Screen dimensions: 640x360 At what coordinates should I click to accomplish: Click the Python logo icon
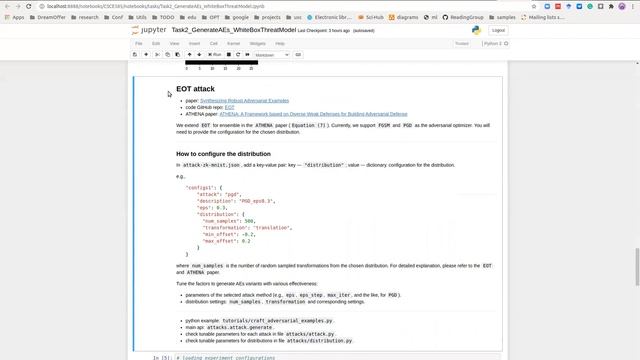(476, 30)
